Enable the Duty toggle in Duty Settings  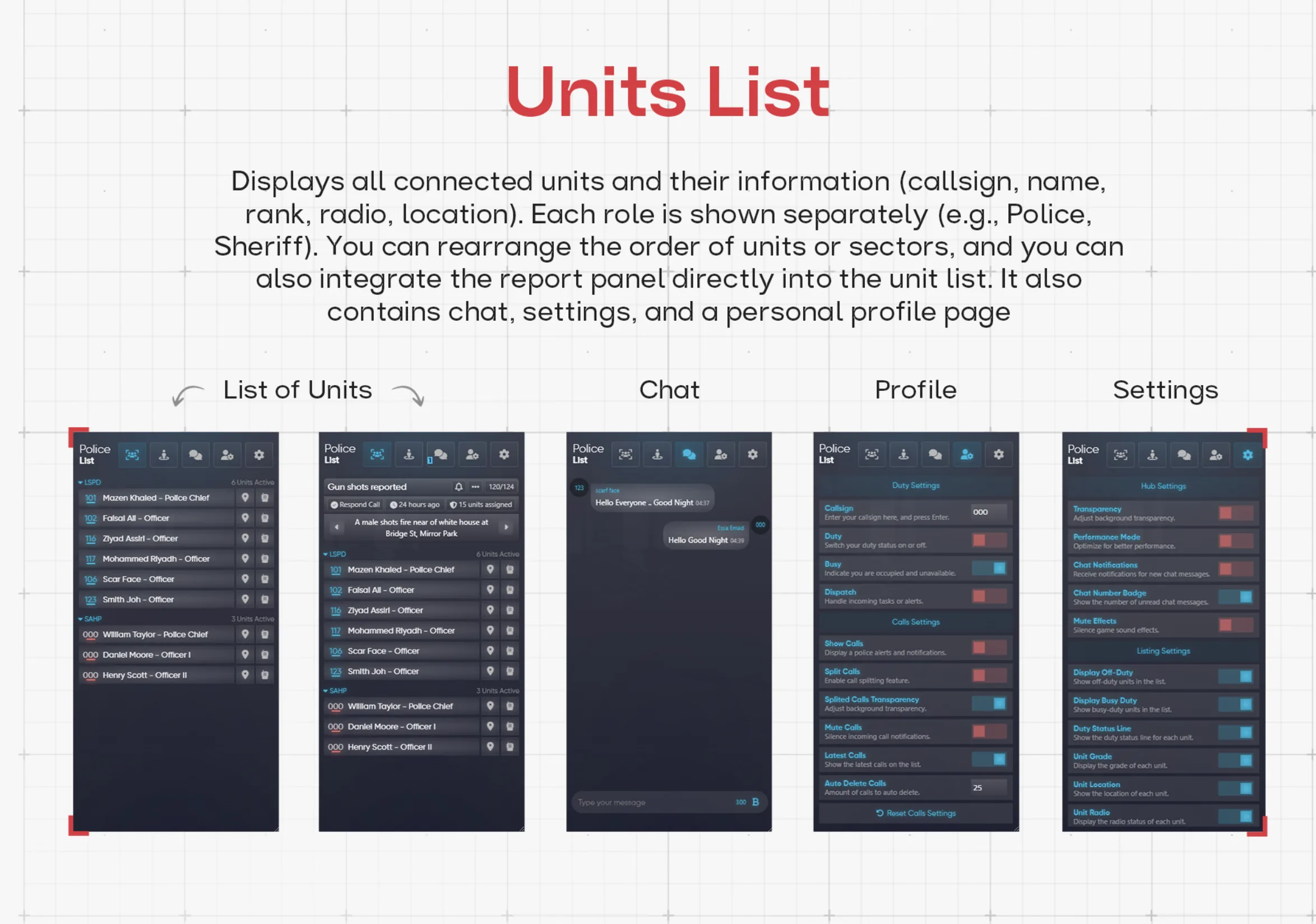989,539
